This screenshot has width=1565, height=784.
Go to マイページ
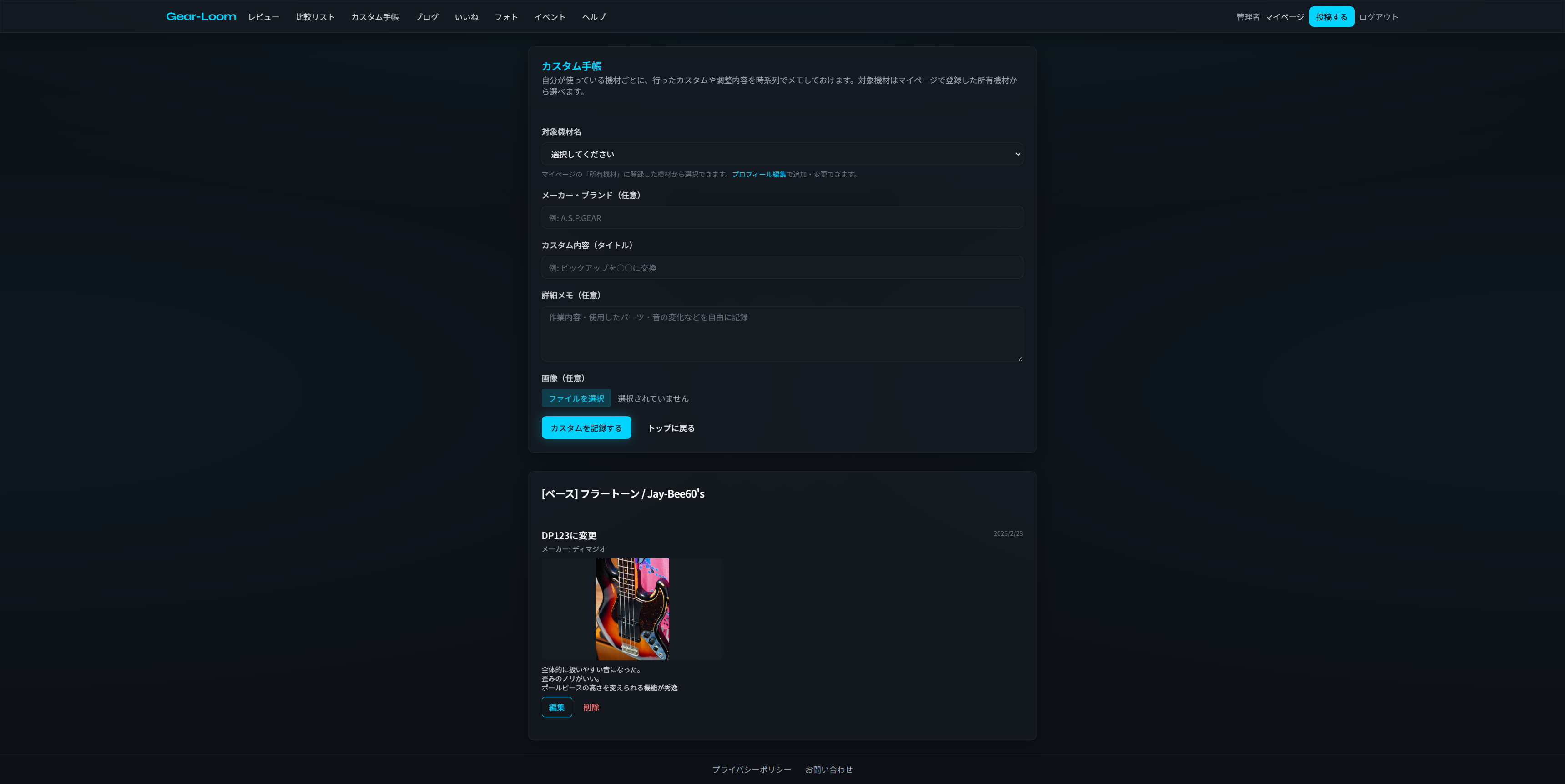1284,17
